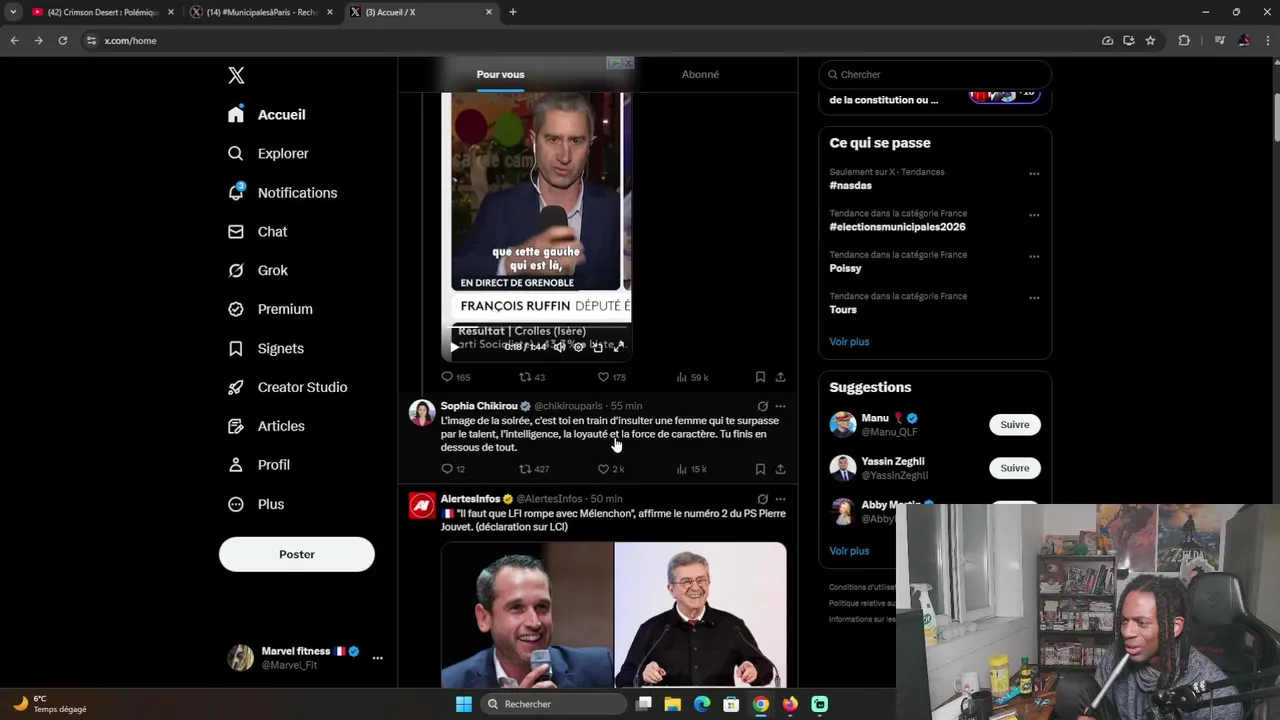View analytics showing 59 k views
Image resolution: width=1280 pixels, height=720 pixels.
(x=692, y=377)
